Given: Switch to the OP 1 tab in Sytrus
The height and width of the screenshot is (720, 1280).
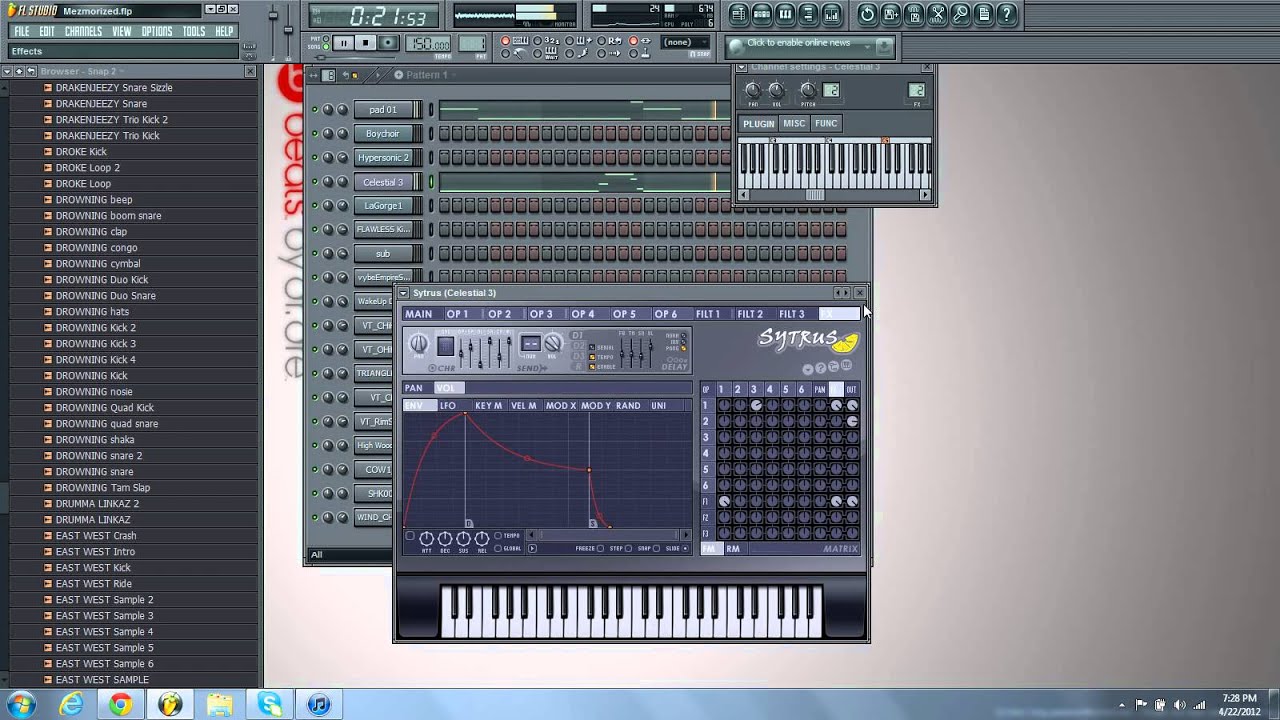Looking at the screenshot, I should coord(458,314).
